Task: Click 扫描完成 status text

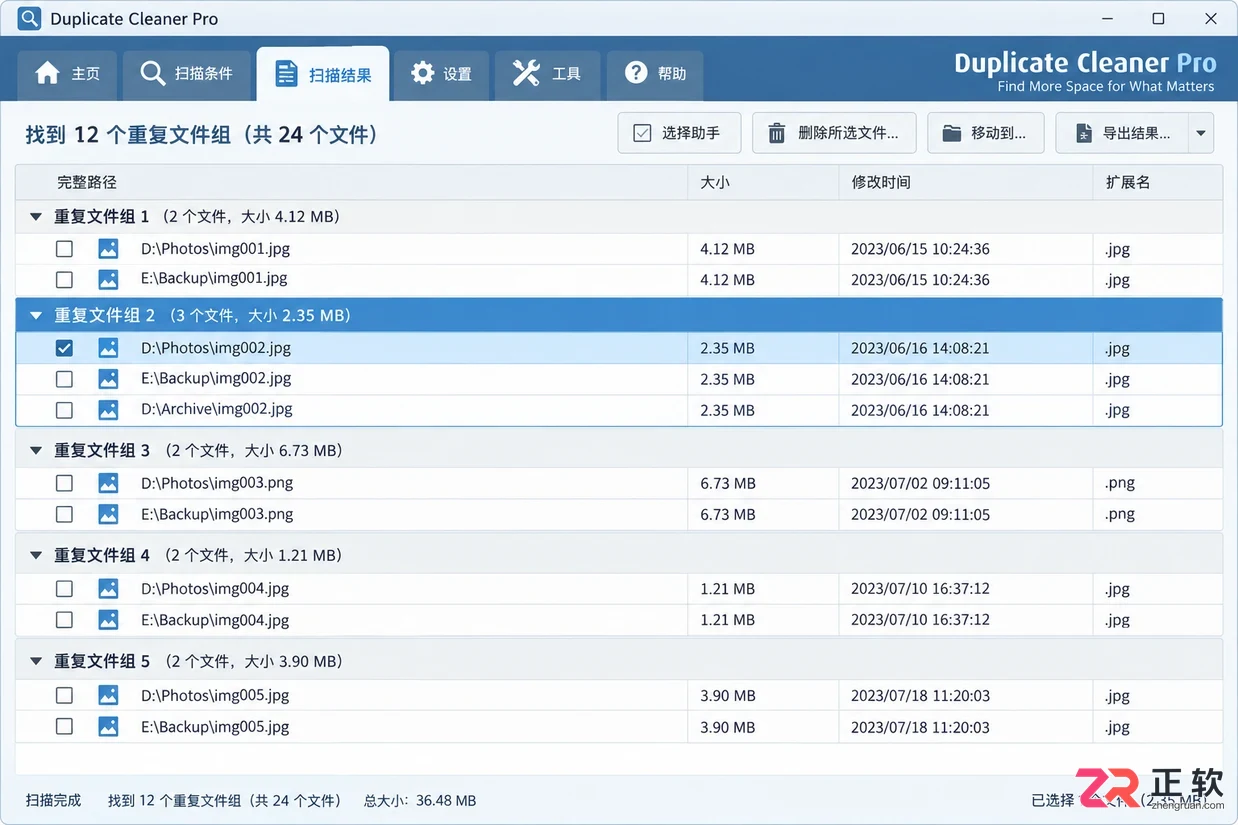Action: [x=54, y=800]
